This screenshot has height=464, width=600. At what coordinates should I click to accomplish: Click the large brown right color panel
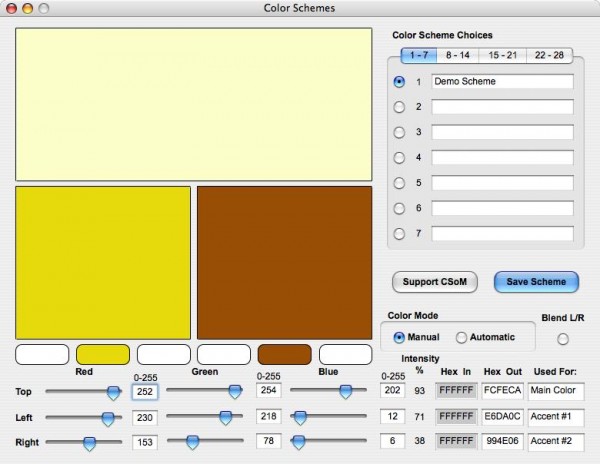tap(284, 262)
